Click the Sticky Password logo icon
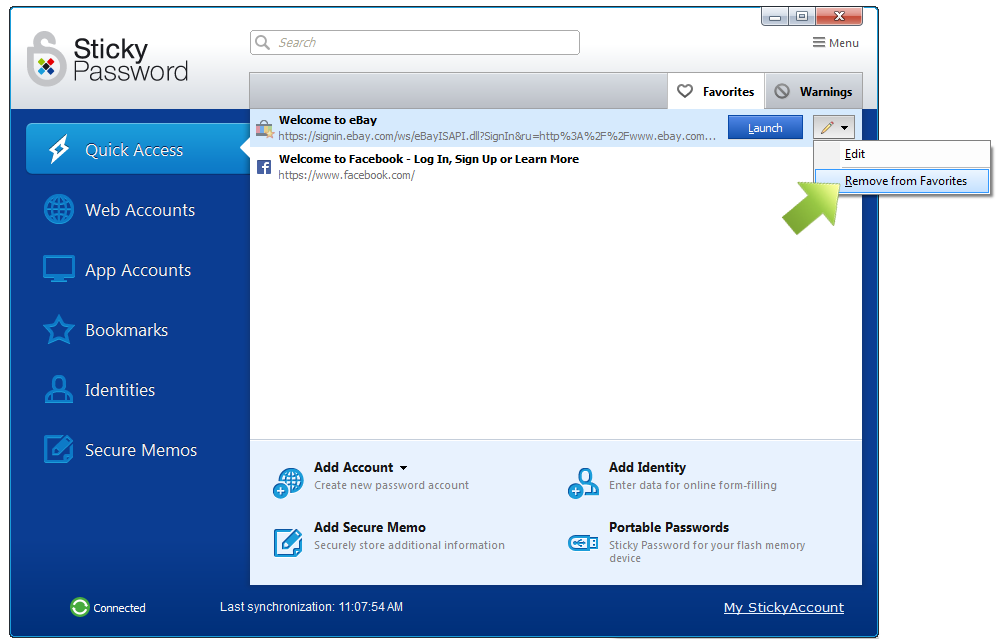 [x=46, y=59]
